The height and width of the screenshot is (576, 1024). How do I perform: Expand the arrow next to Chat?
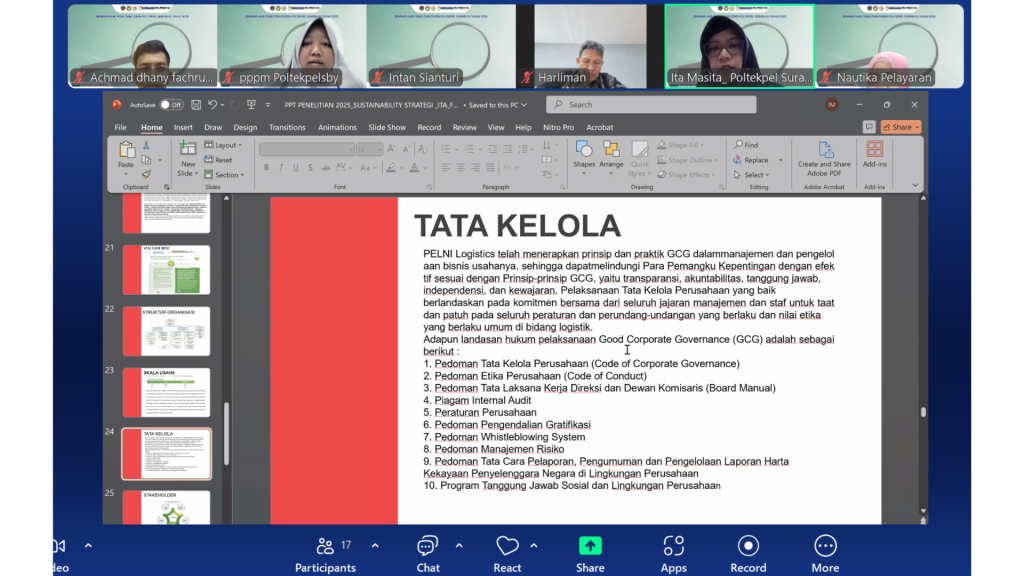pyautogui.click(x=459, y=546)
